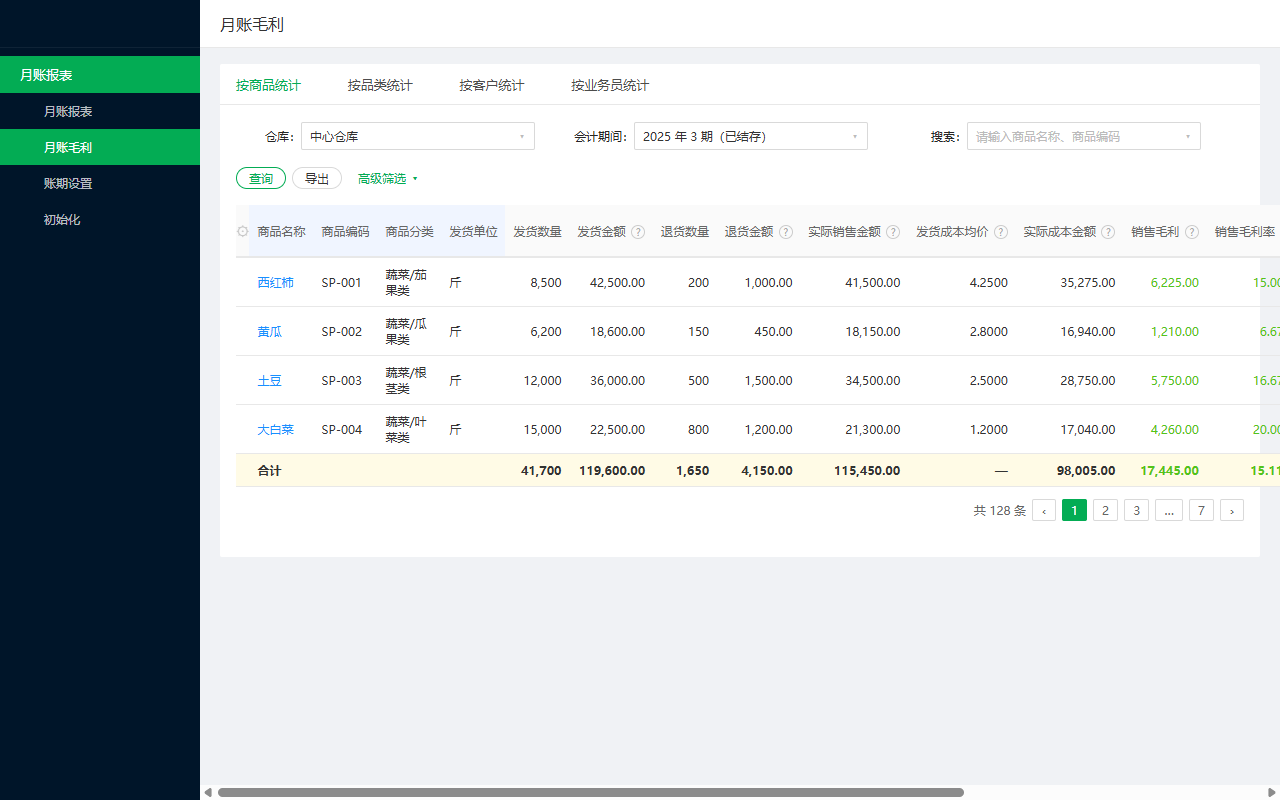
Task: Collapse the 月账报表 sidebar group header
Action: tap(100, 75)
